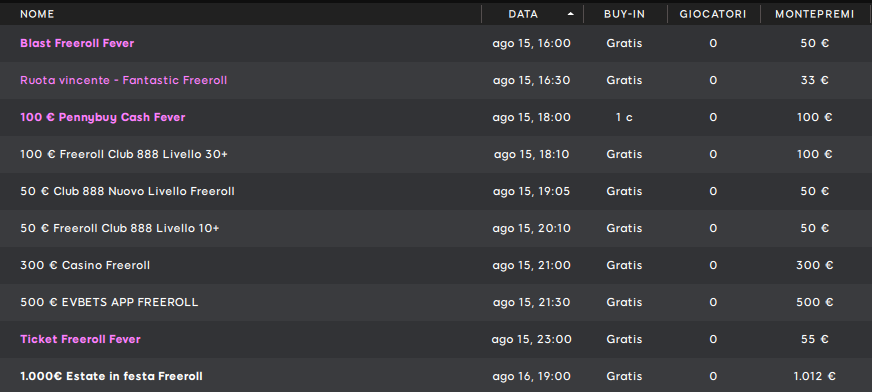Viewport: 872px width, 392px height.
Task: Open 1.000€ Estate in festa Freeroll
Action: [x=111, y=376]
